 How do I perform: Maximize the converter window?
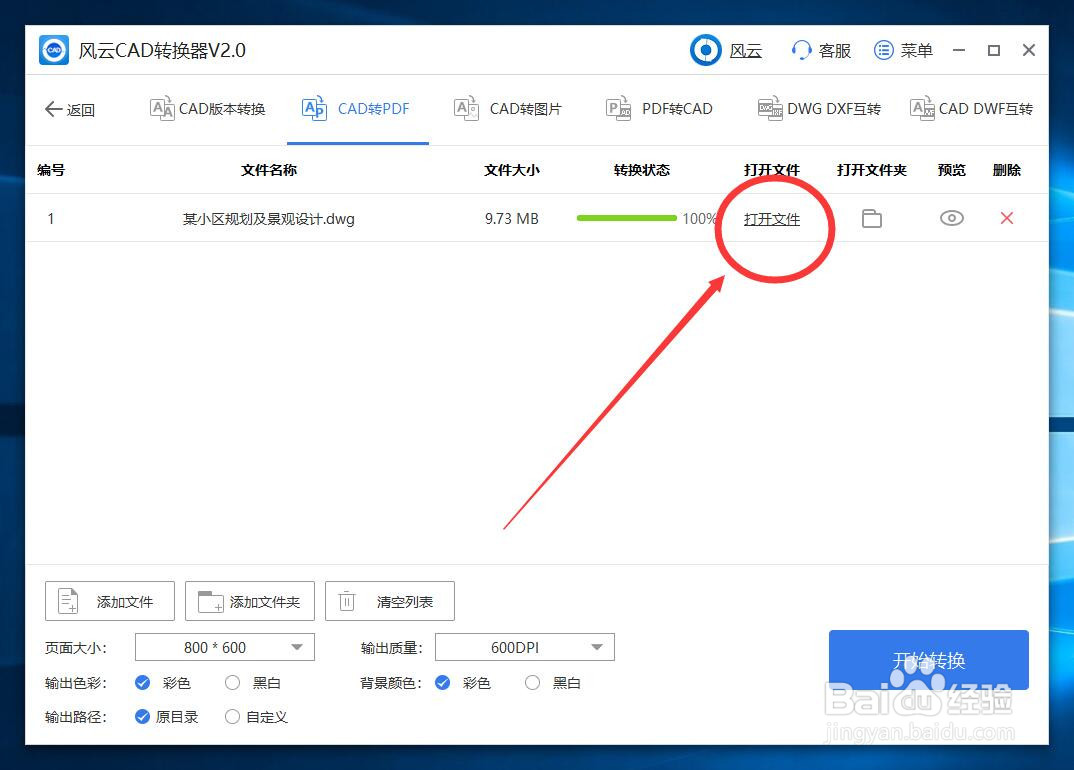[994, 50]
